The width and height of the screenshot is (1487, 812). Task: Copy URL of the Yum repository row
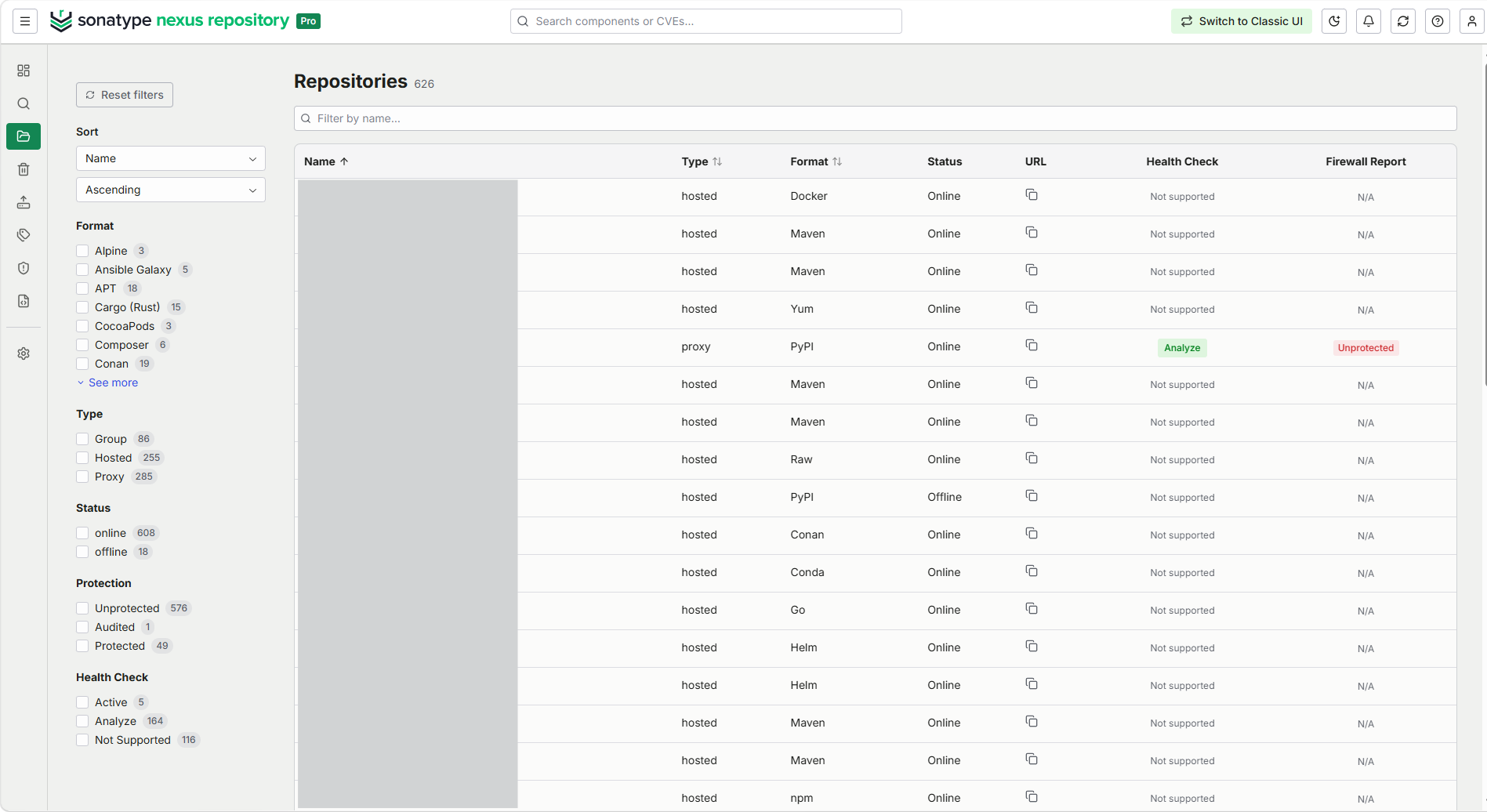click(x=1032, y=308)
